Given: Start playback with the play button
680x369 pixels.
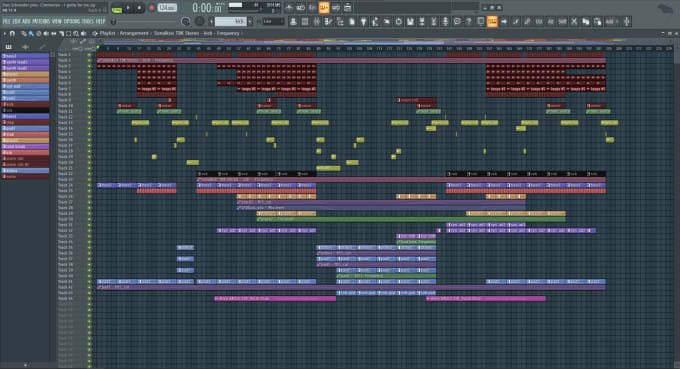Looking at the screenshot, I should [128, 7].
